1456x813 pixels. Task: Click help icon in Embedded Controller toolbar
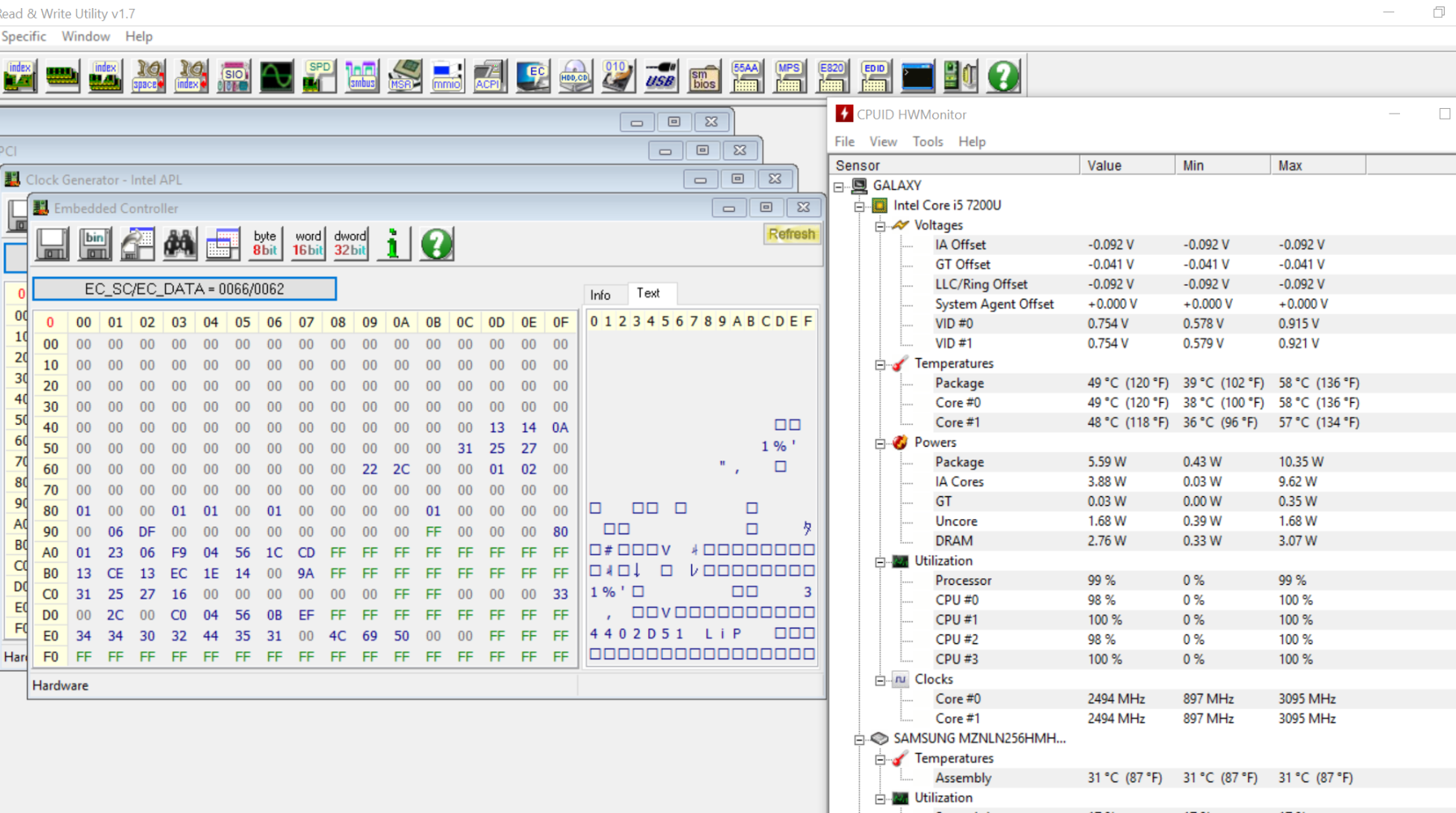pyautogui.click(x=436, y=244)
